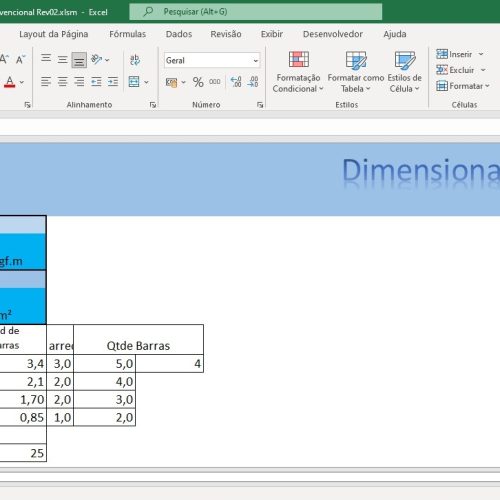The width and height of the screenshot is (500, 500).
Task: Open Estilos de Célula gallery
Action: [404, 72]
